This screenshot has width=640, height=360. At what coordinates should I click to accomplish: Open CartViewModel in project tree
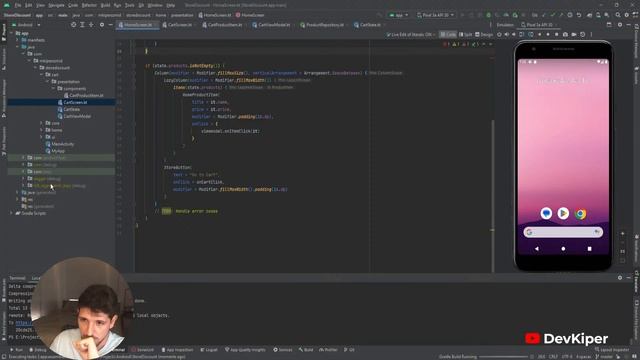(74, 116)
